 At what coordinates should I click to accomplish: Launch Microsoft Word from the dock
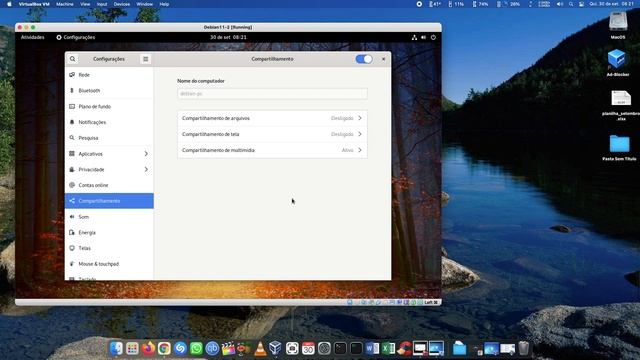coord(372,348)
